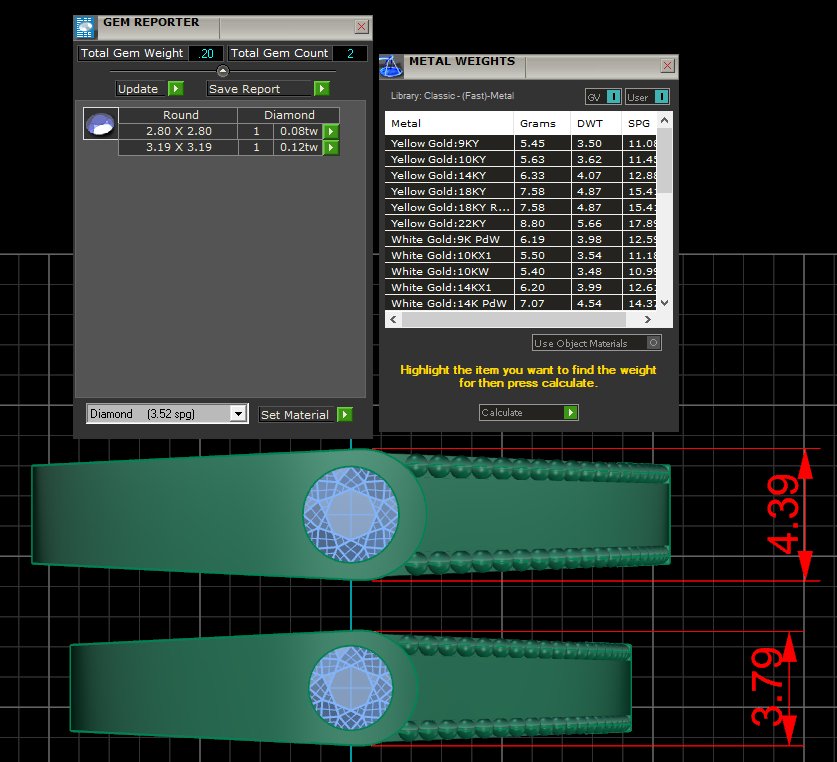Click the Round header in gem table
837x762 pixels.
tap(178, 115)
